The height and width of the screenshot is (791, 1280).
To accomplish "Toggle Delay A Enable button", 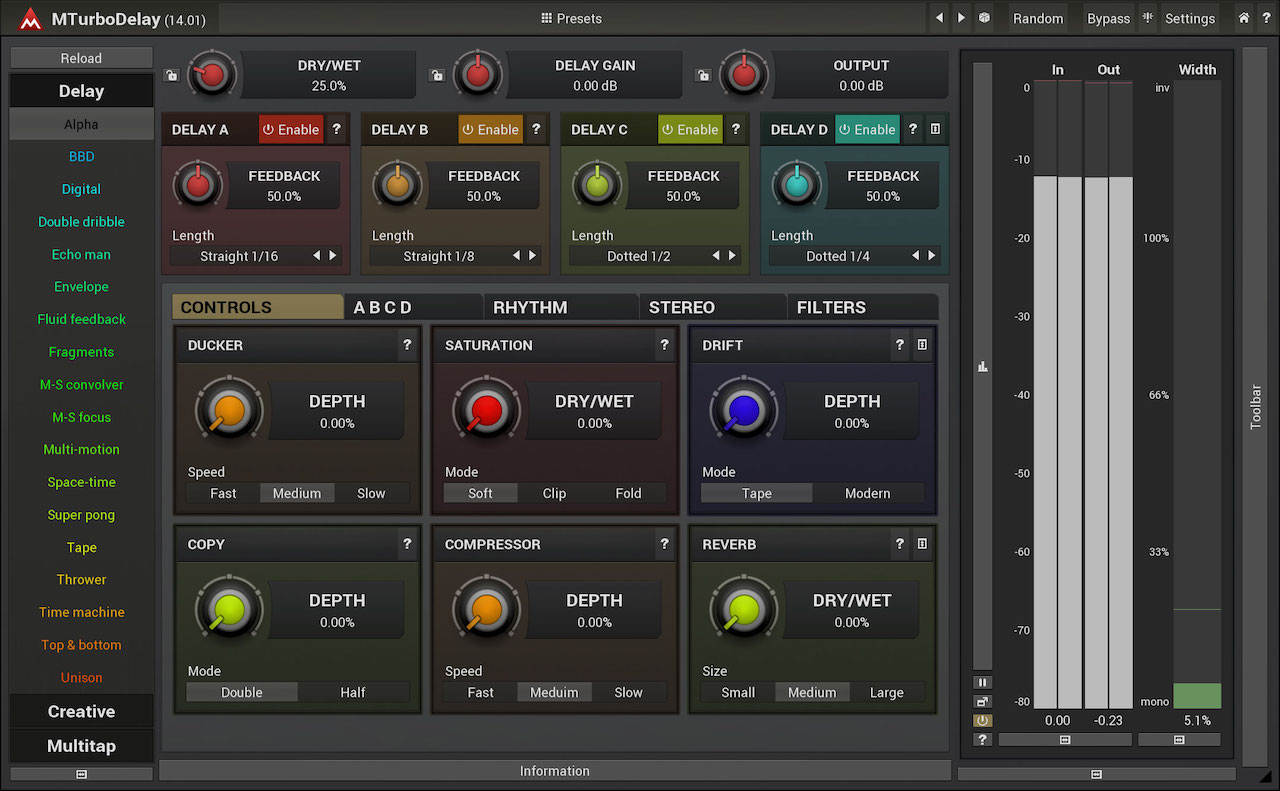I will pyautogui.click(x=290, y=129).
